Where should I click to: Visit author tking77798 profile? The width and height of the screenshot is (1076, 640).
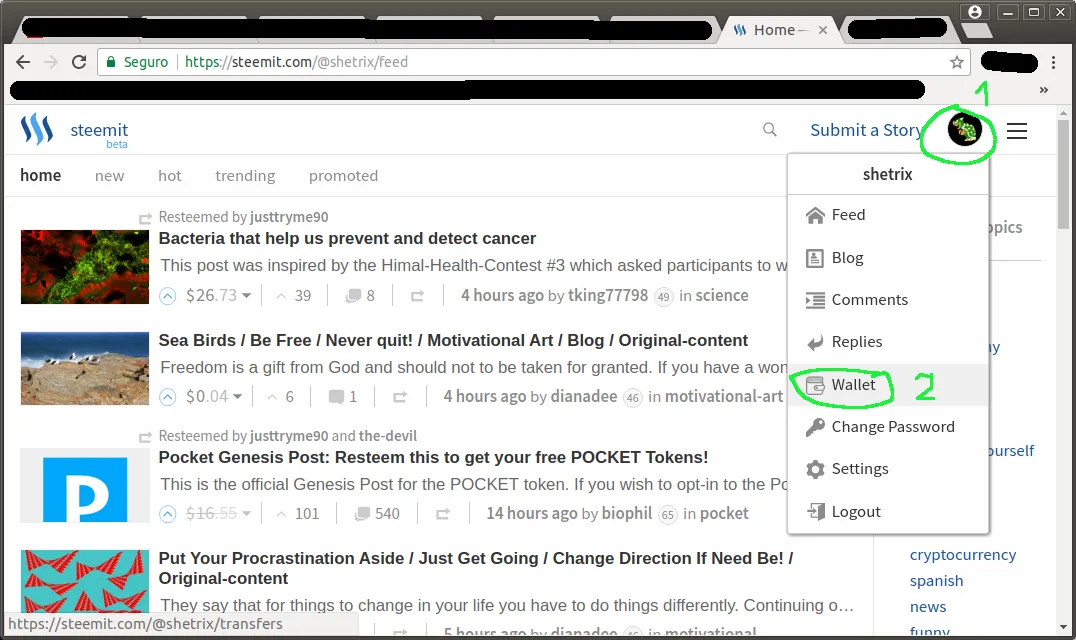(x=607, y=296)
